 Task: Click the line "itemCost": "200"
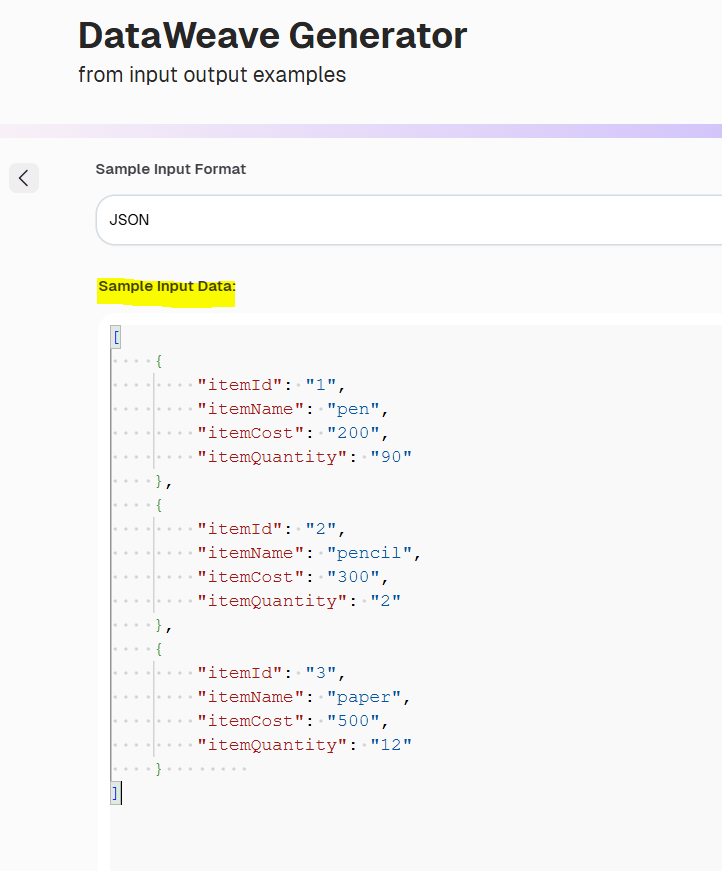[x=293, y=433]
